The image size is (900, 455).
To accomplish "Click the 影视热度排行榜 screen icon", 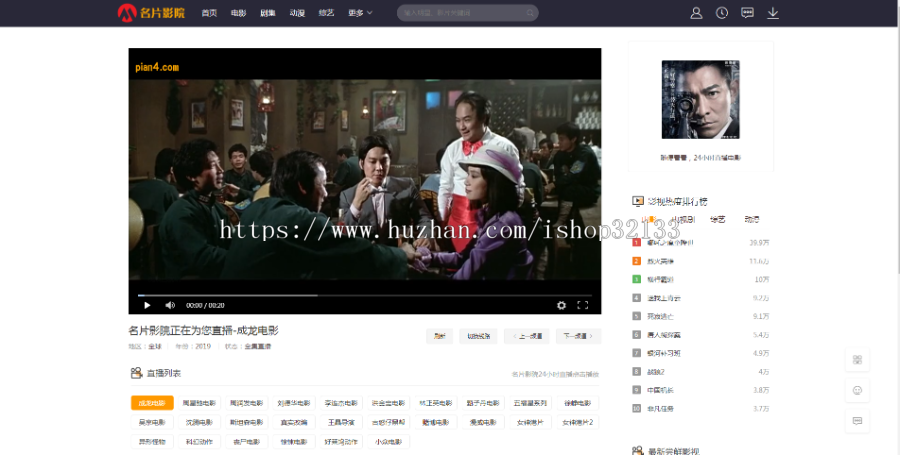I will 638,201.
